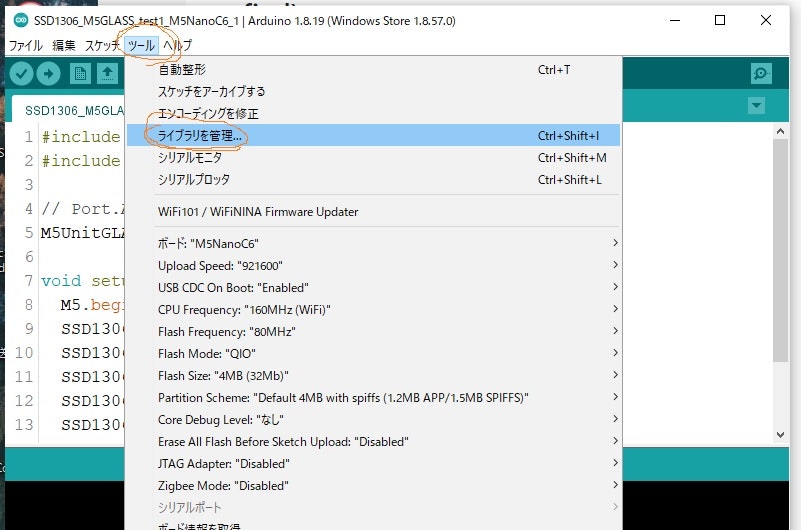Expand Erase All Flash Before Sketch Upload submenu
This screenshot has width=801, height=530.
tap(373, 441)
